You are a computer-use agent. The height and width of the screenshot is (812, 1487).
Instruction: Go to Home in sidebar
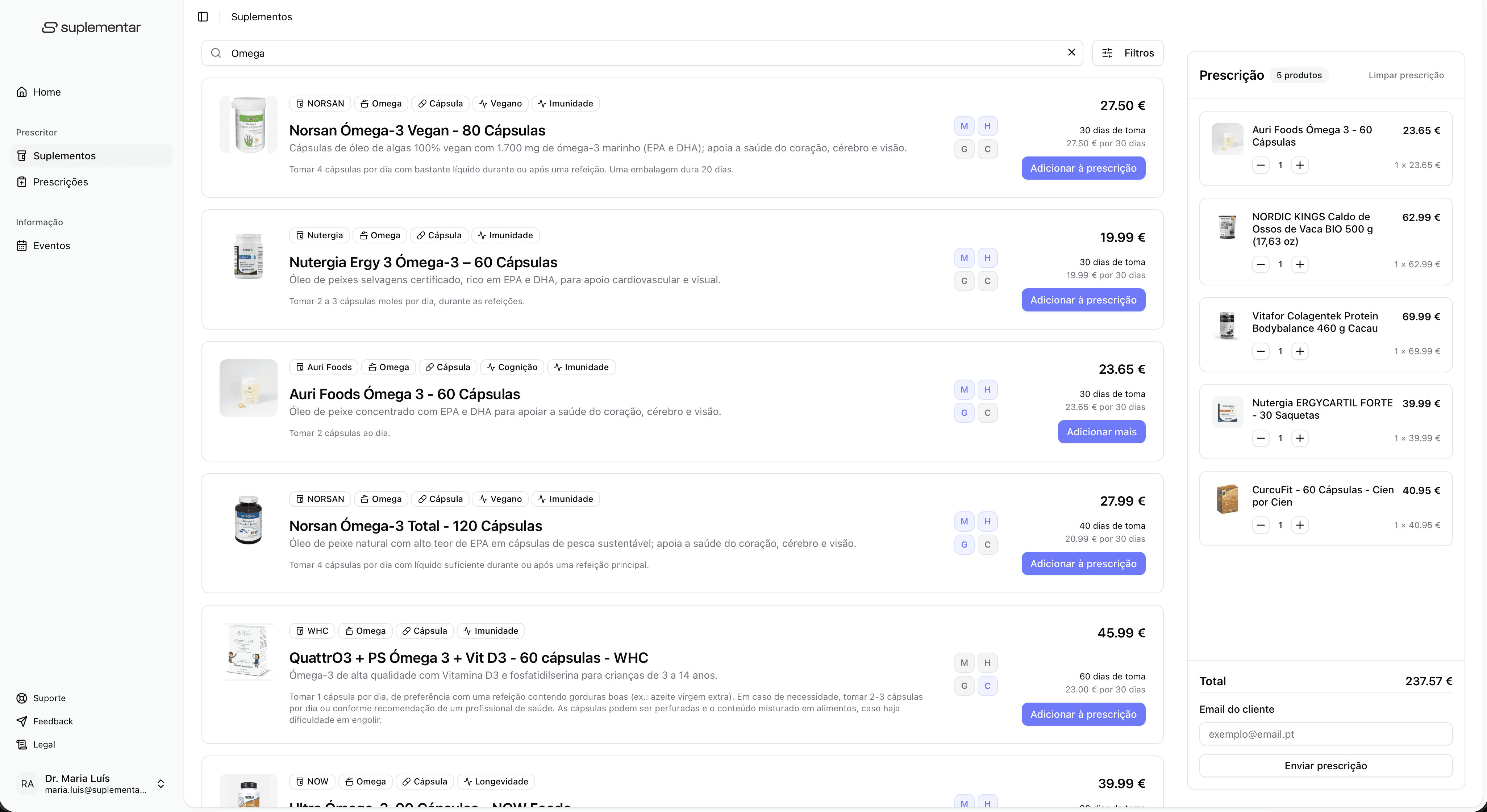(x=47, y=92)
